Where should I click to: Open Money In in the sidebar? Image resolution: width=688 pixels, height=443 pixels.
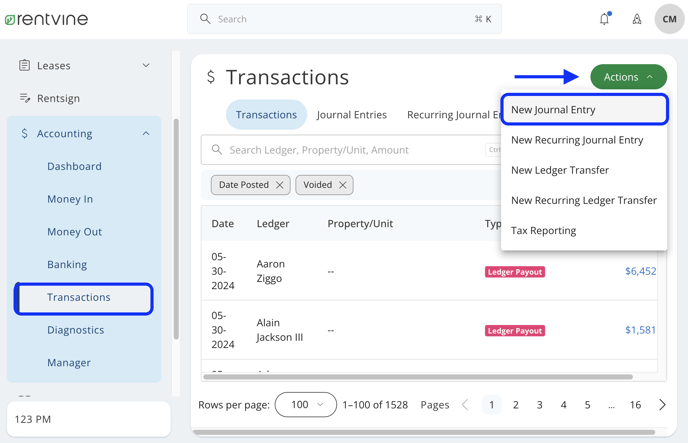click(70, 199)
